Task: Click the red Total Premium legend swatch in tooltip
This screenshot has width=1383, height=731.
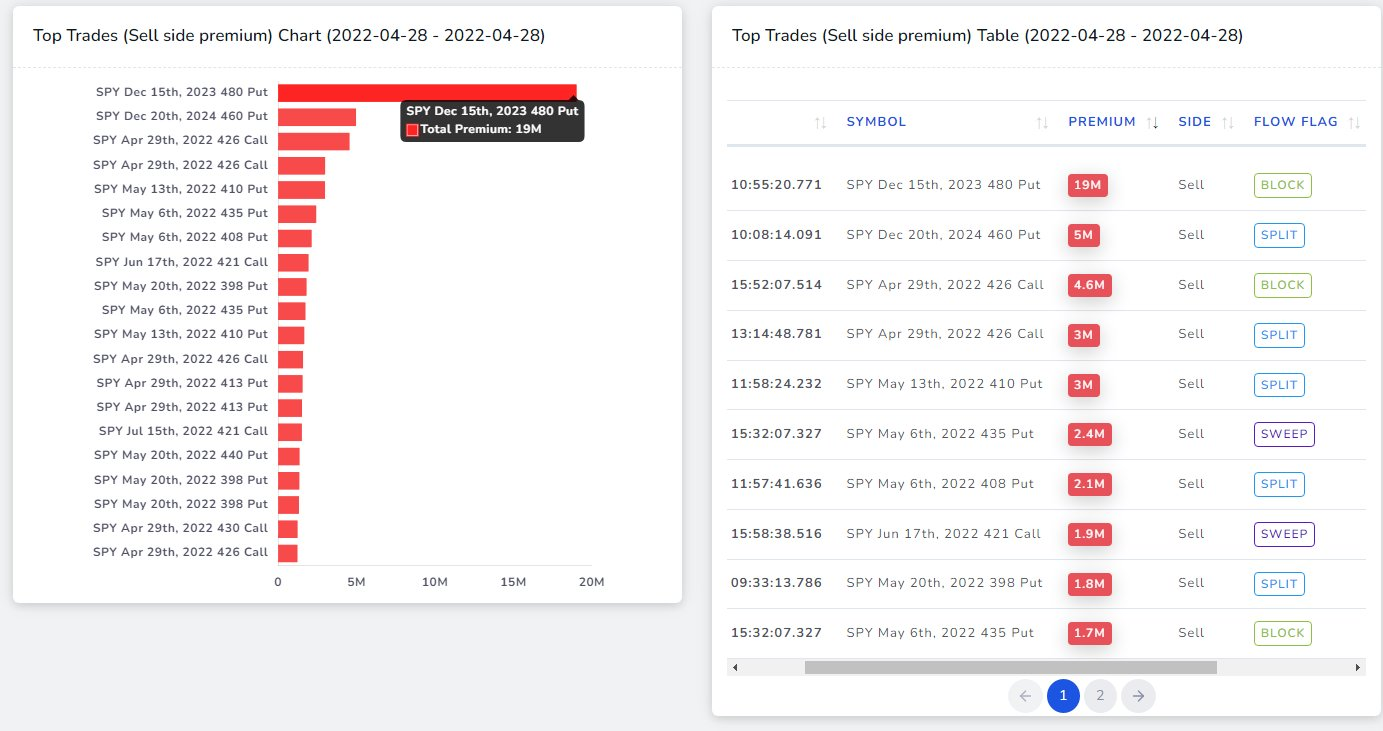Action: tap(412, 130)
